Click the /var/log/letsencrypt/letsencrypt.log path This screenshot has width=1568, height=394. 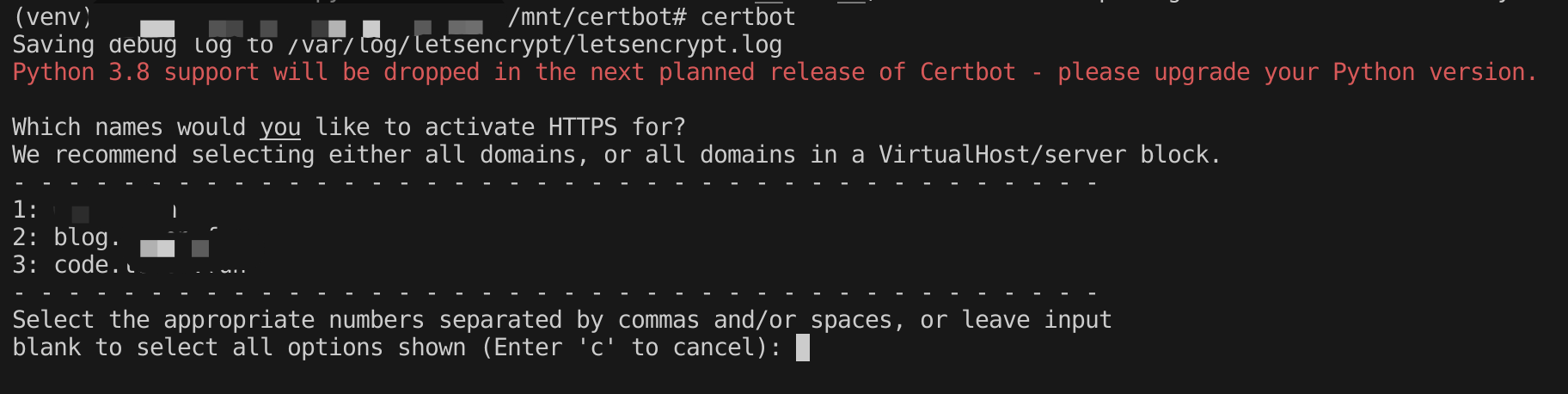[x=535, y=45]
